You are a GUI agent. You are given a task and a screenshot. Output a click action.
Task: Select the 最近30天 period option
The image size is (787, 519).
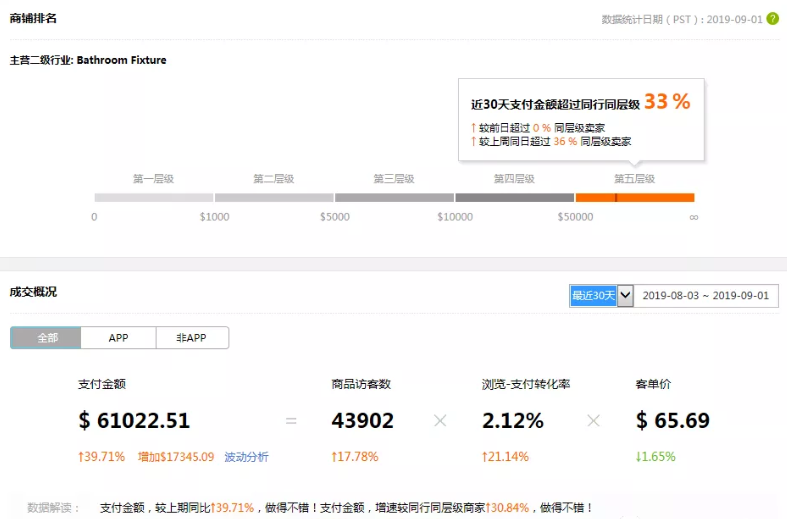593,296
